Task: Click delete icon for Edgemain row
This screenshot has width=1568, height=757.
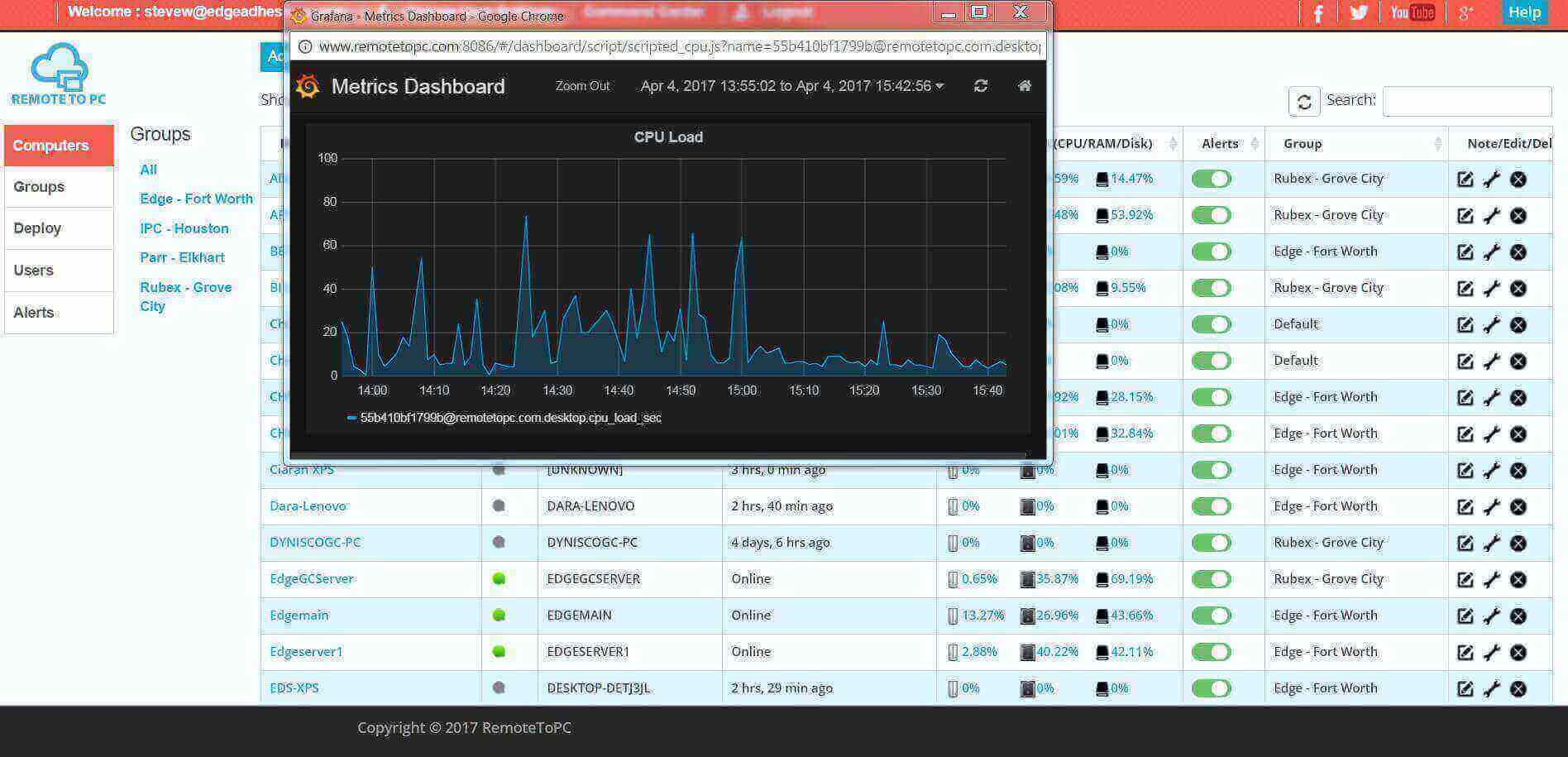Action: tap(1518, 616)
